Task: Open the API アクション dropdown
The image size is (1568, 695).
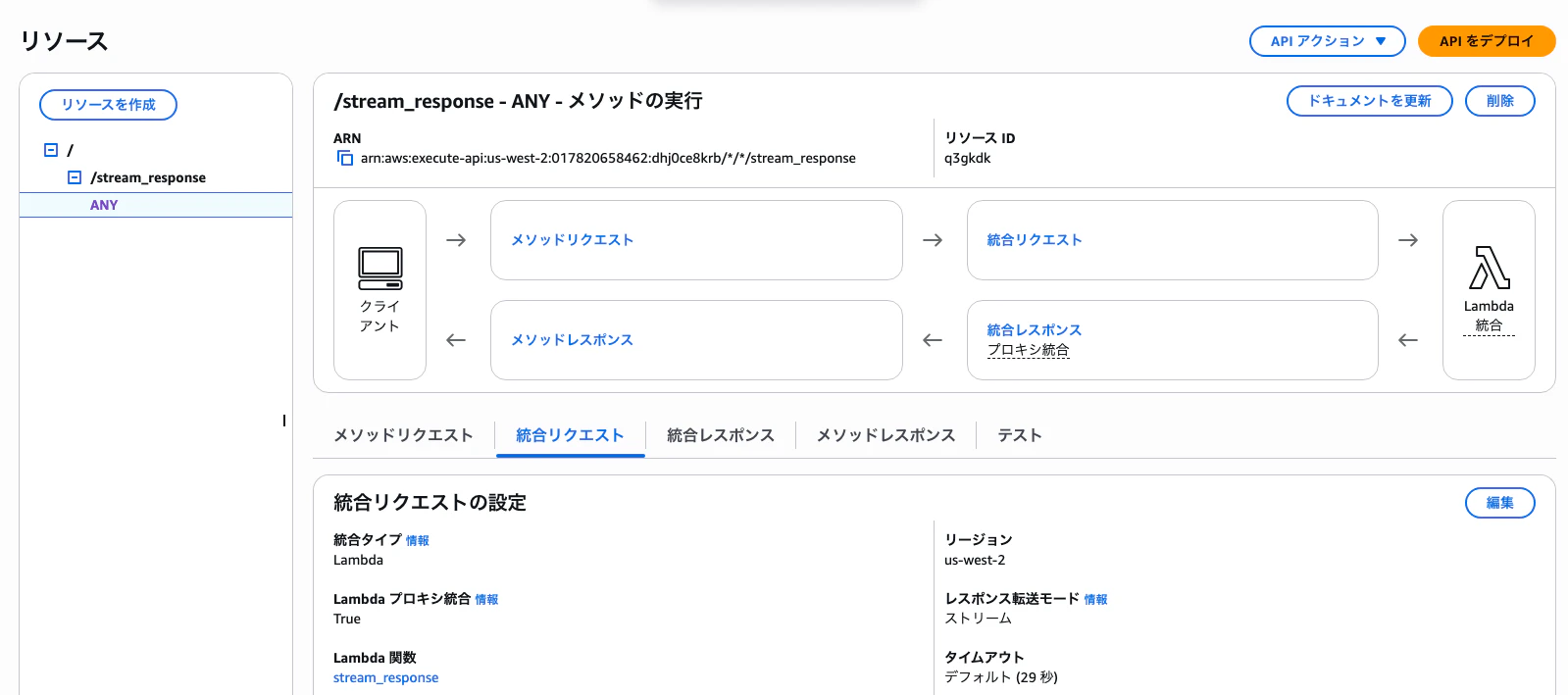Action: [1327, 41]
